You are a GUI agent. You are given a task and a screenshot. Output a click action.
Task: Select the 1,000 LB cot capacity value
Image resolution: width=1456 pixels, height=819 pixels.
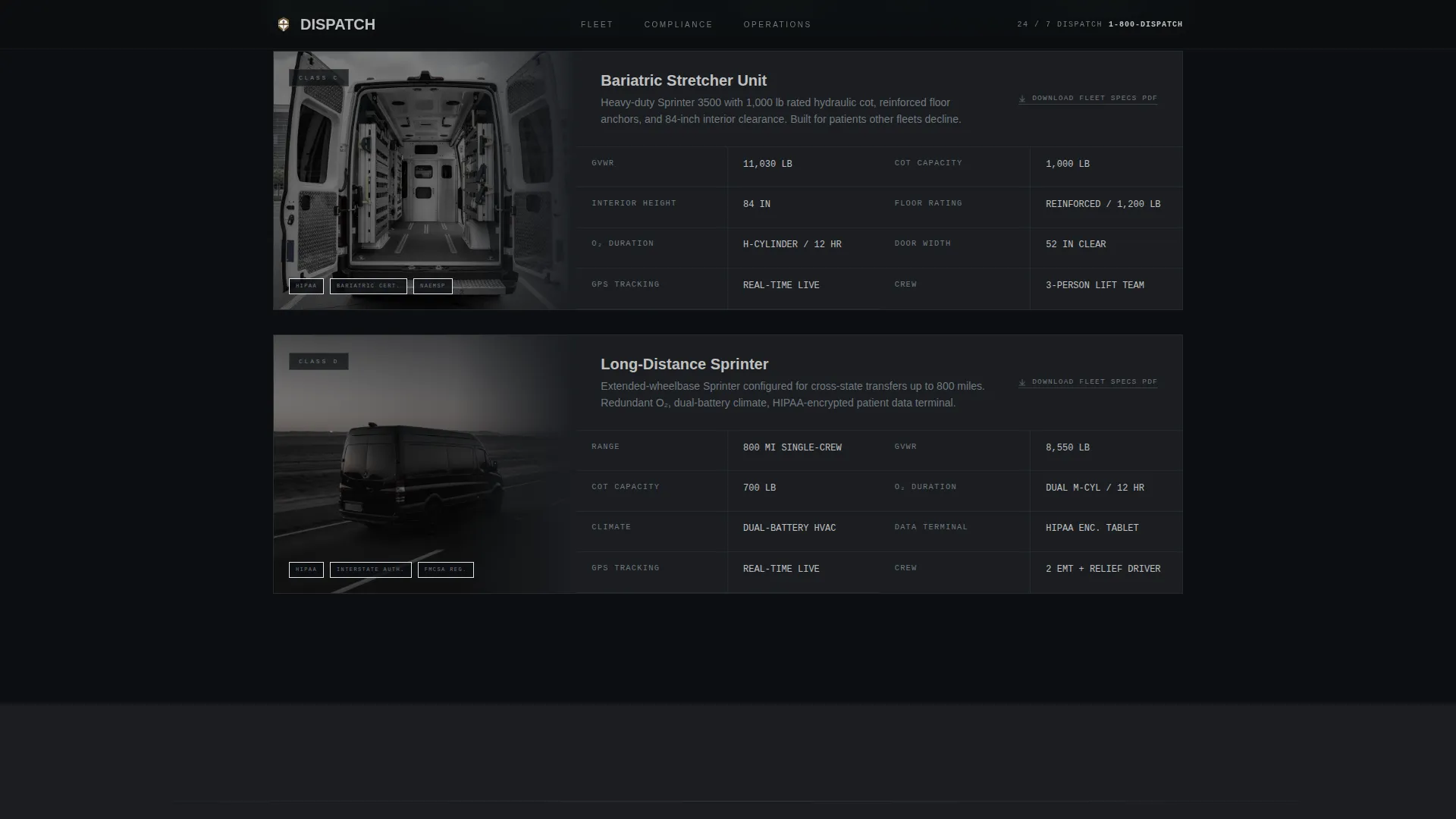[x=1068, y=164]
